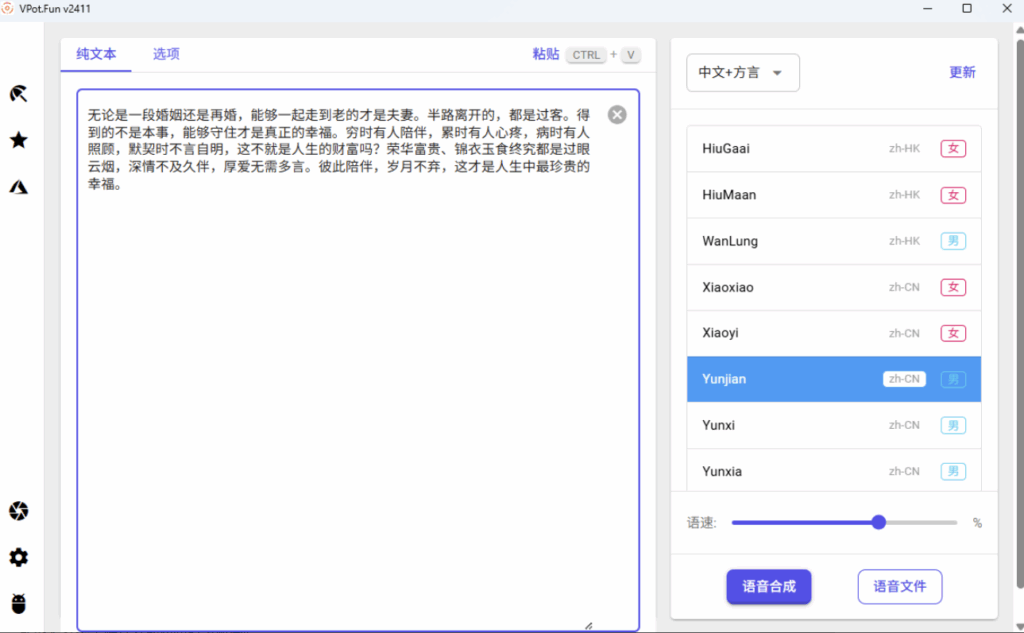Switch to the 纯文本 tab
The width and height of the screenshot is (1024, 633).
(96, 55)
